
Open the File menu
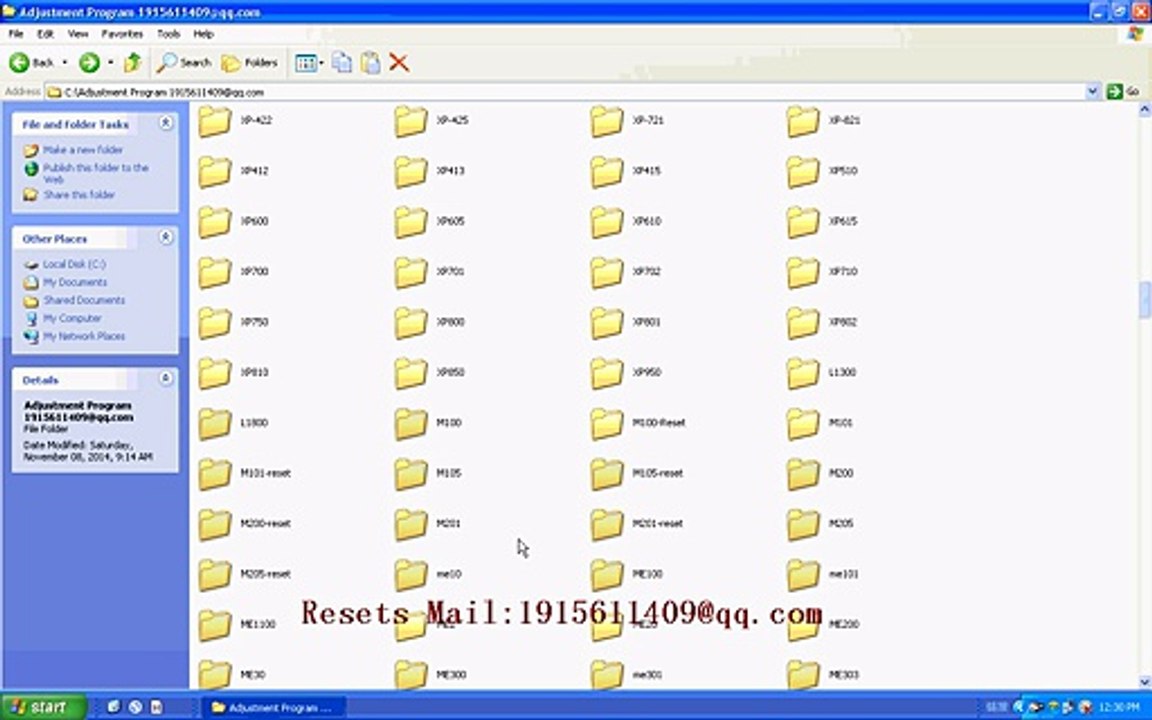[15, 34]
